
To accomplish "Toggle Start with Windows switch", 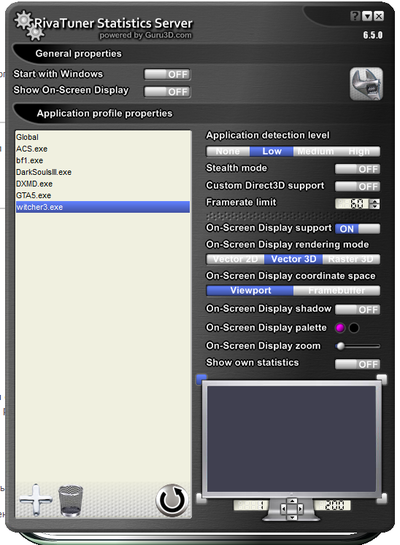I will pos(167,74).
